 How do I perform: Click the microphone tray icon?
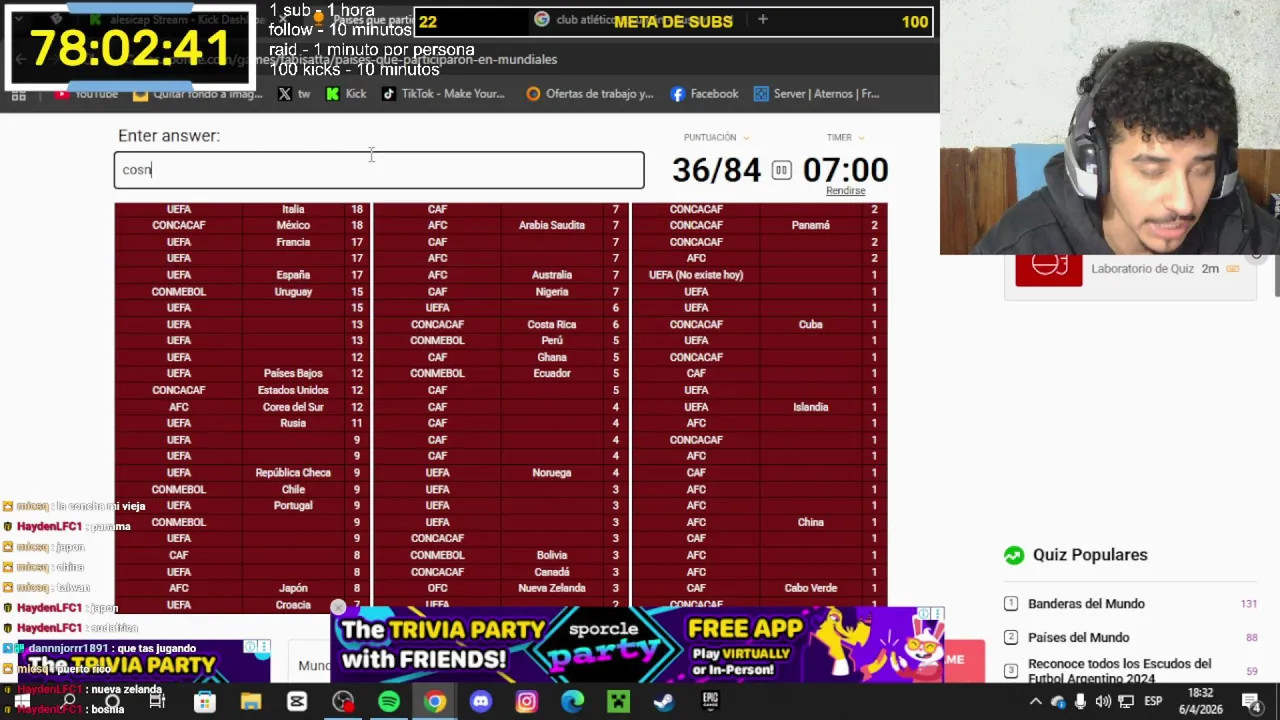1081,702
